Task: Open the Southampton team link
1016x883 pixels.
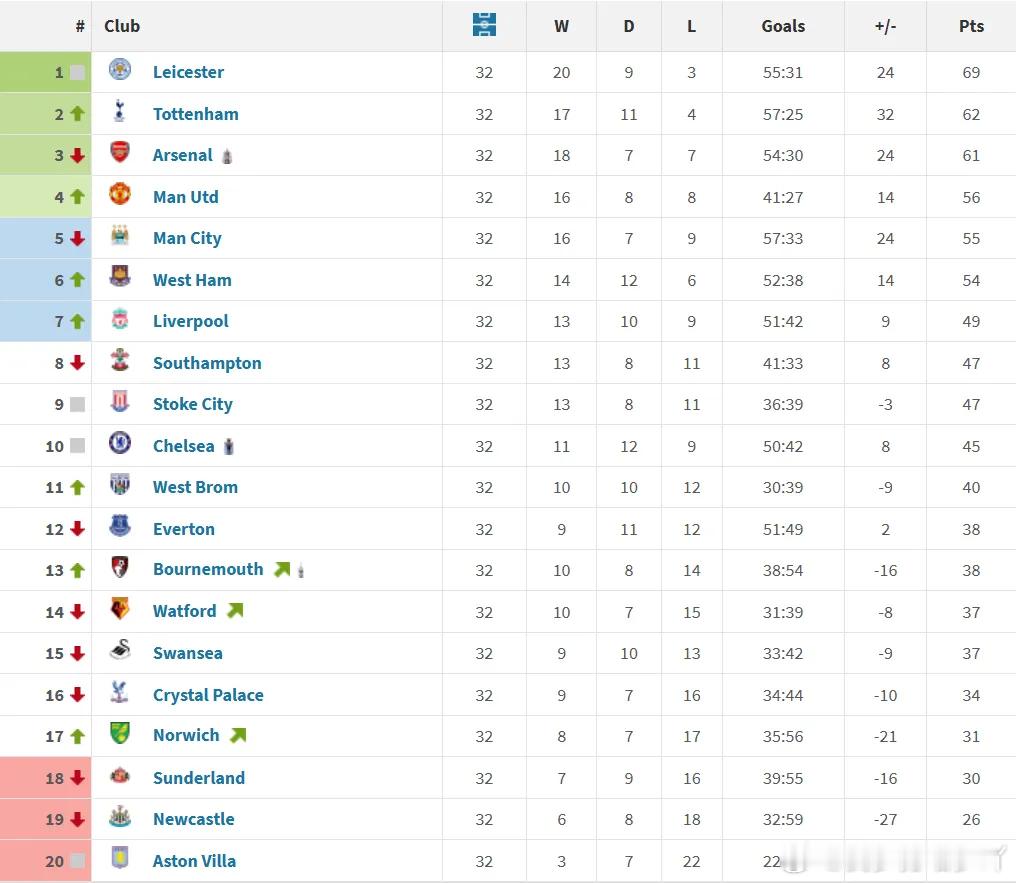Action: (x=207, y=363)
